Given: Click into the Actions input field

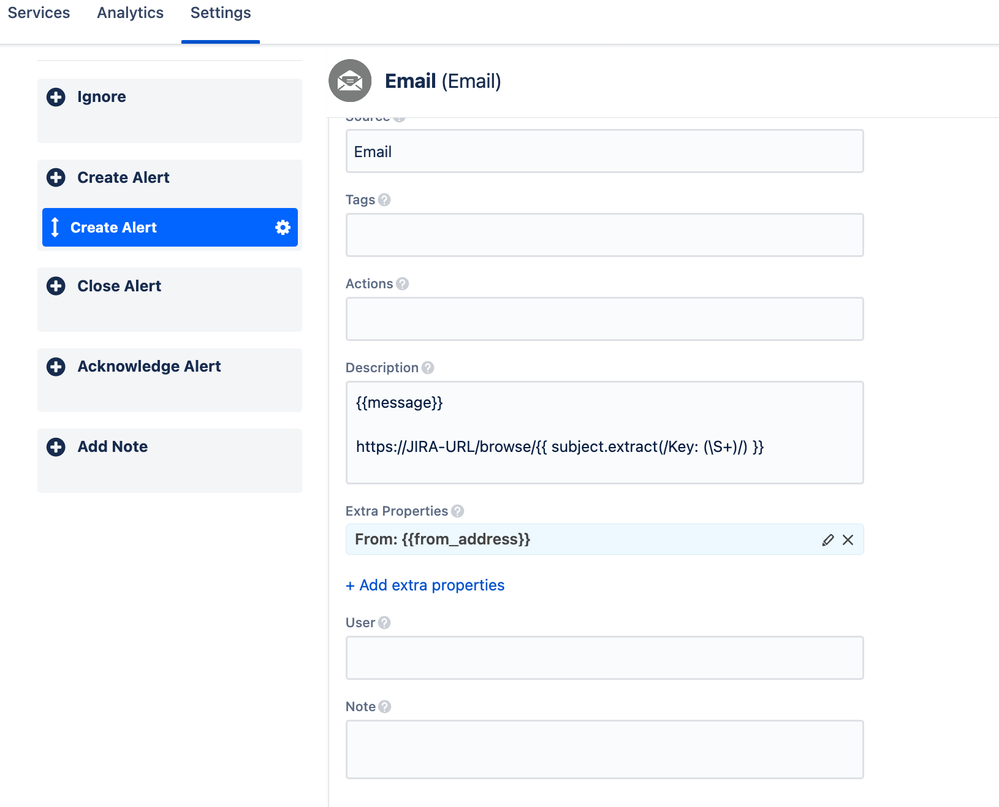Looking at the screenshot, I should (605, 319).
